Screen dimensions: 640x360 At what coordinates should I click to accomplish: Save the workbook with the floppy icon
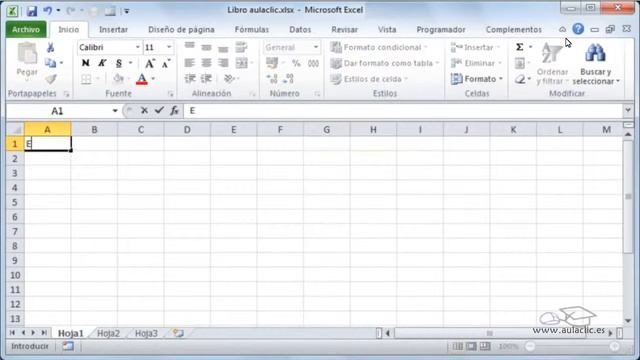click(x=31, y=11)
